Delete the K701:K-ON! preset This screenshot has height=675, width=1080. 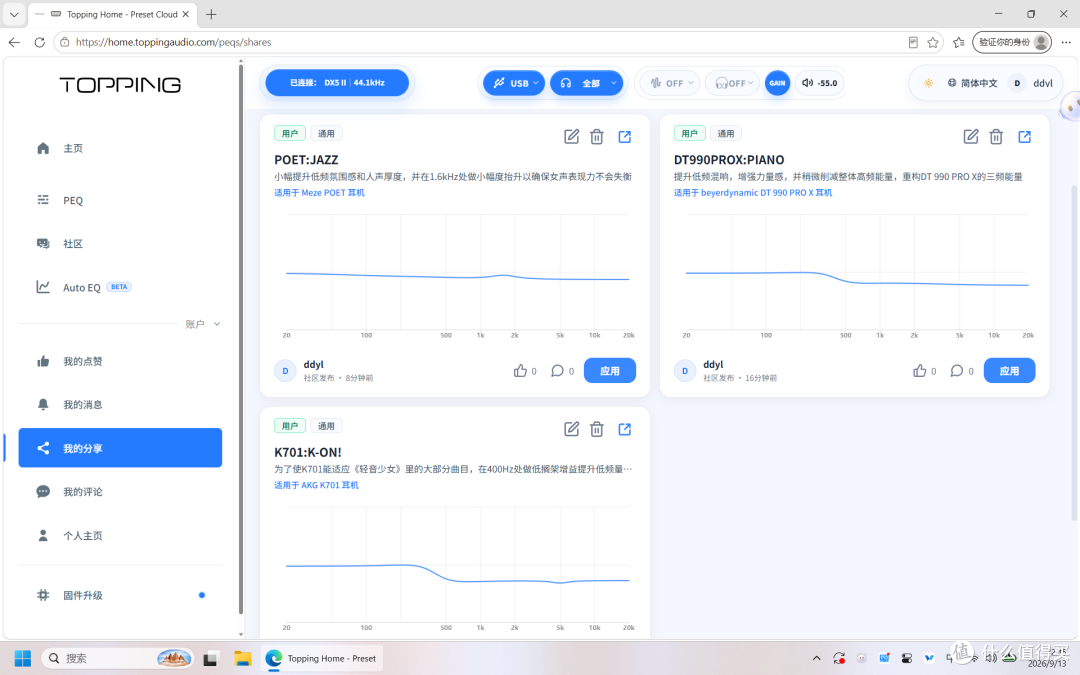tap(596, 429)
